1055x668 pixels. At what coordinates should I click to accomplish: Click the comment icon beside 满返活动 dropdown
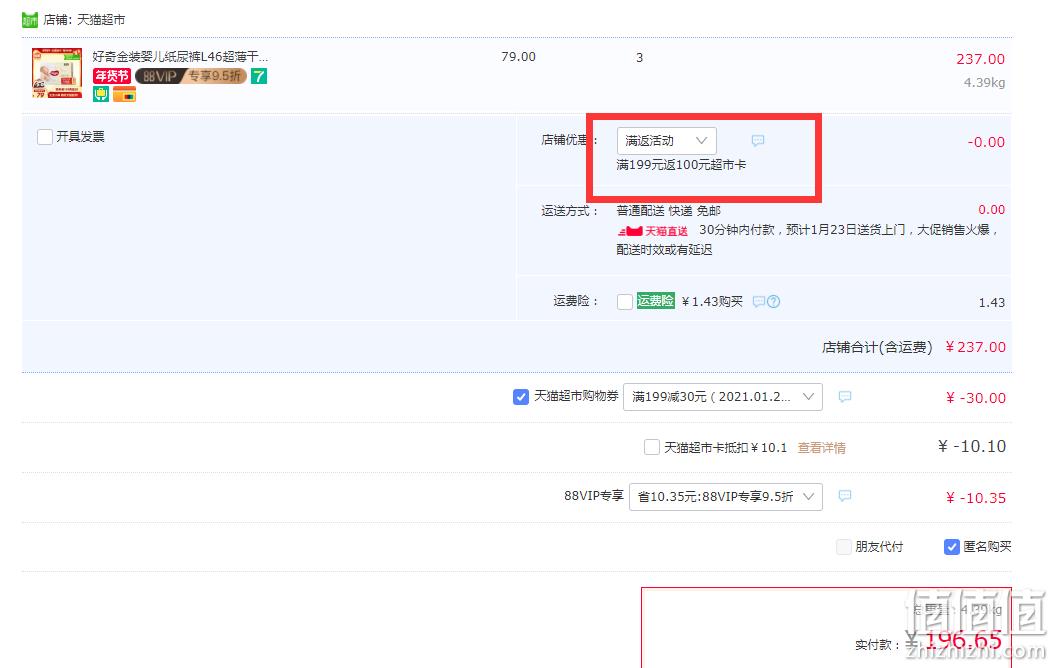[758, 141]
